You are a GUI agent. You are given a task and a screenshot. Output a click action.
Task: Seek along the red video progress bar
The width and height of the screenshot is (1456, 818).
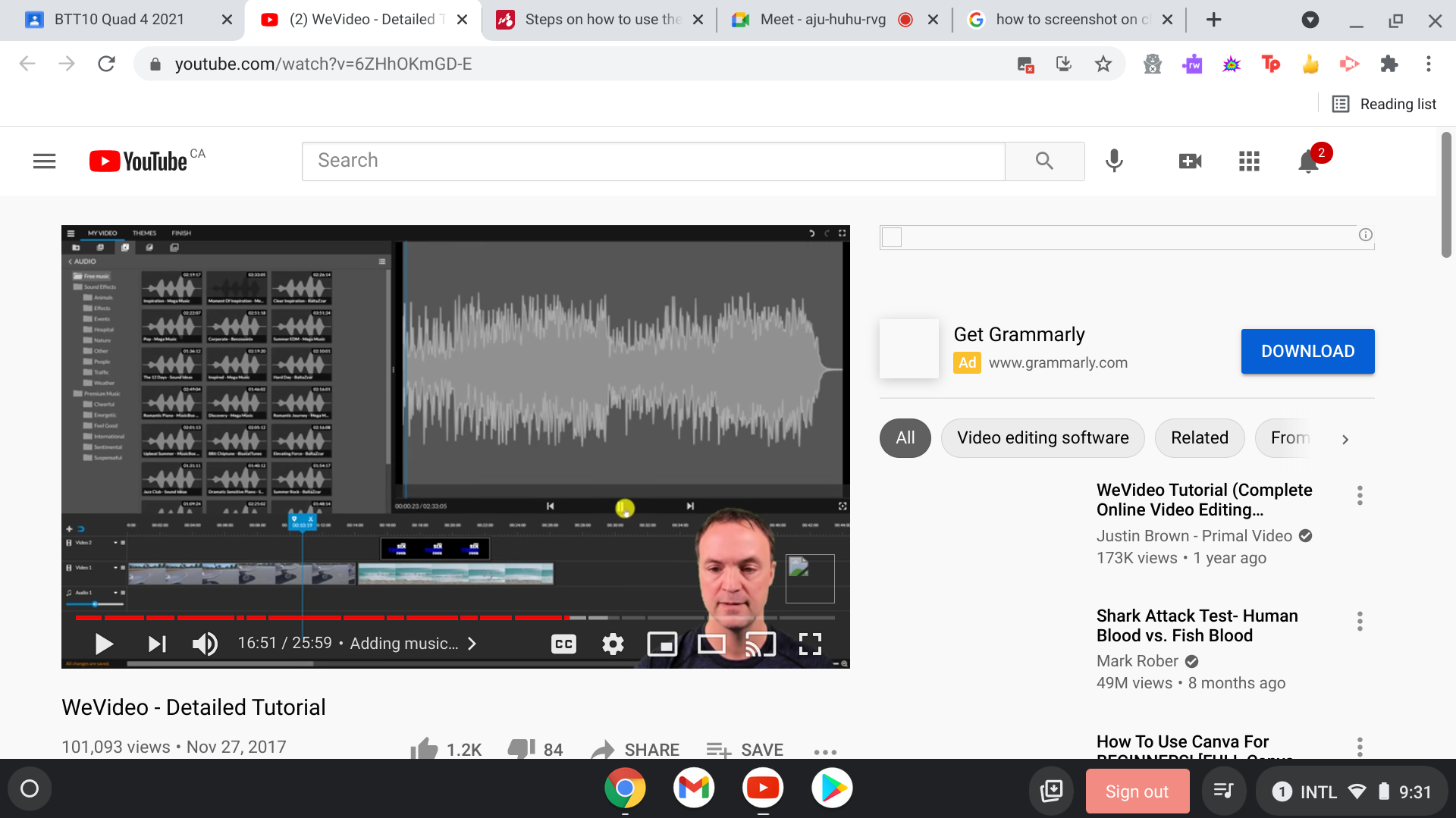coord(455,618)
